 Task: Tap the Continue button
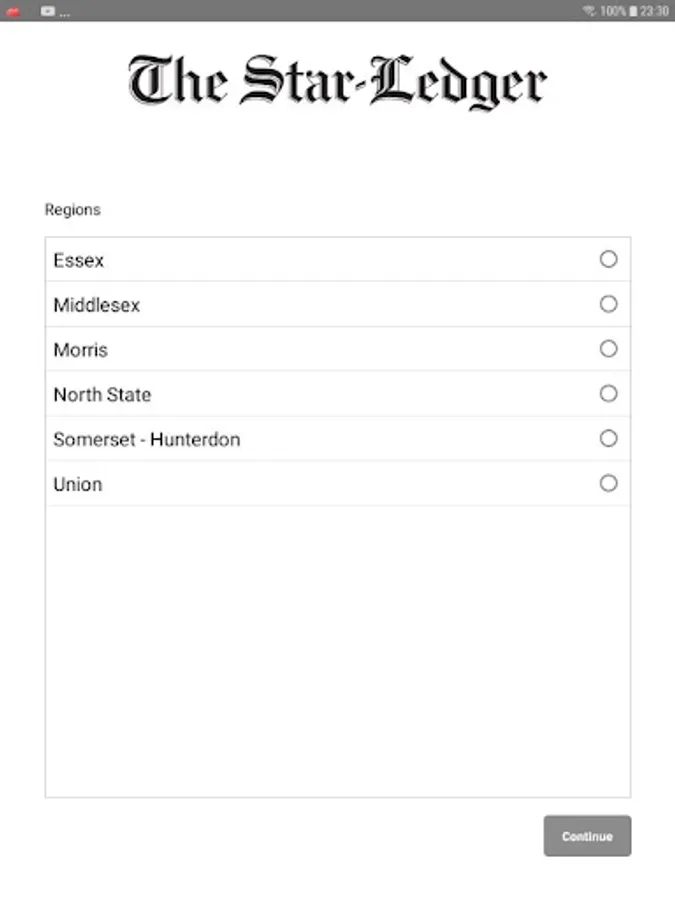pos(587,836)
